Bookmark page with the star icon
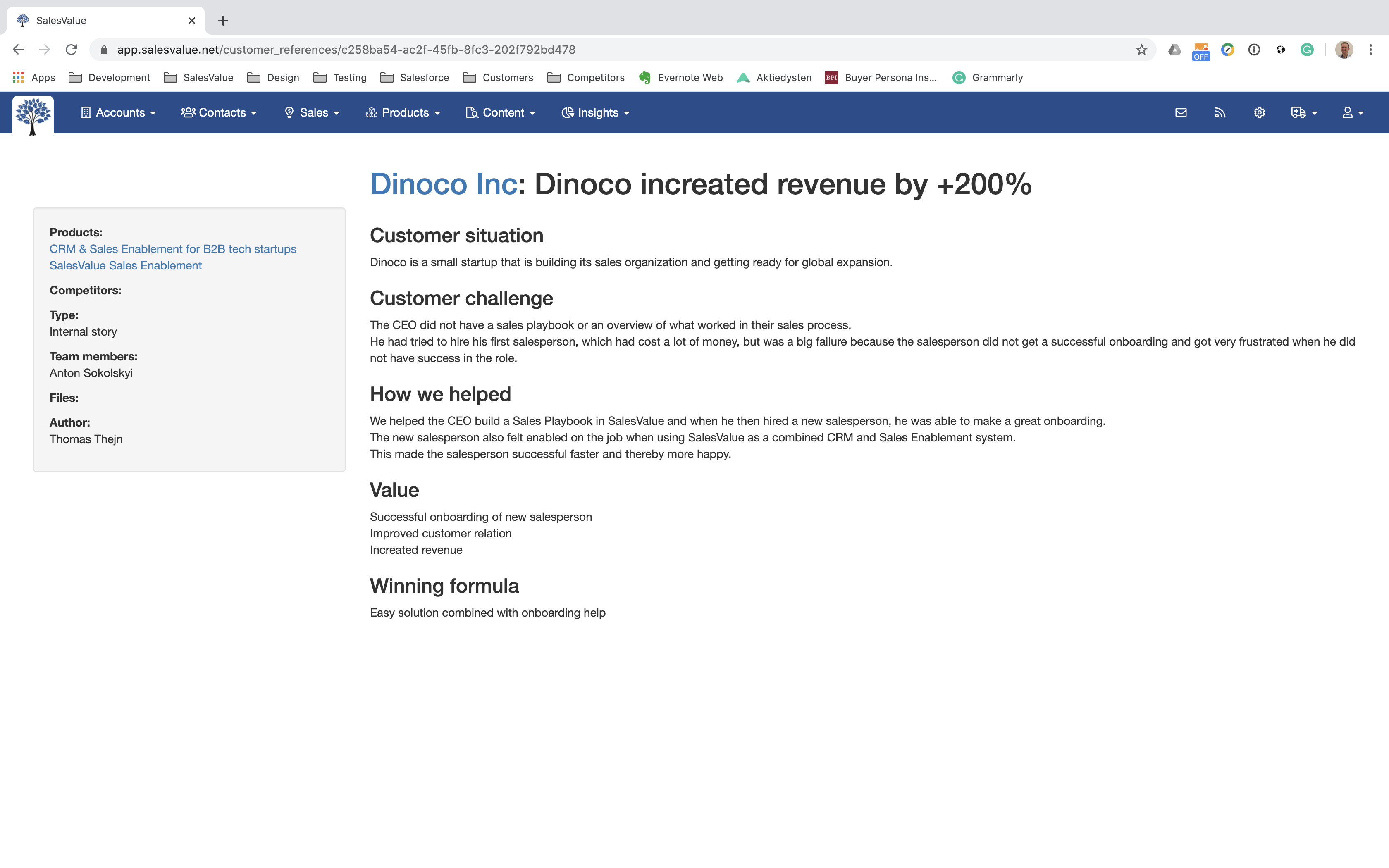1389x868 pixels. point(1141,50)
